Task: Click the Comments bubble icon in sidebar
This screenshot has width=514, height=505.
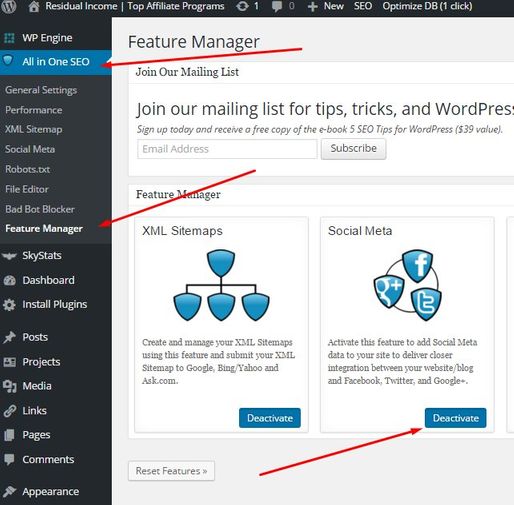Action: tap(9, 459)
